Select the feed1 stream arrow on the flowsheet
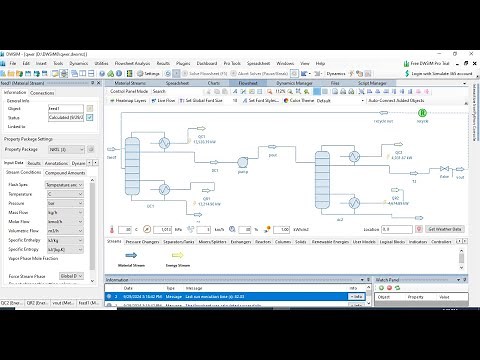The height and width of the screenshot is (360, 480). click(x=111, y=149)
